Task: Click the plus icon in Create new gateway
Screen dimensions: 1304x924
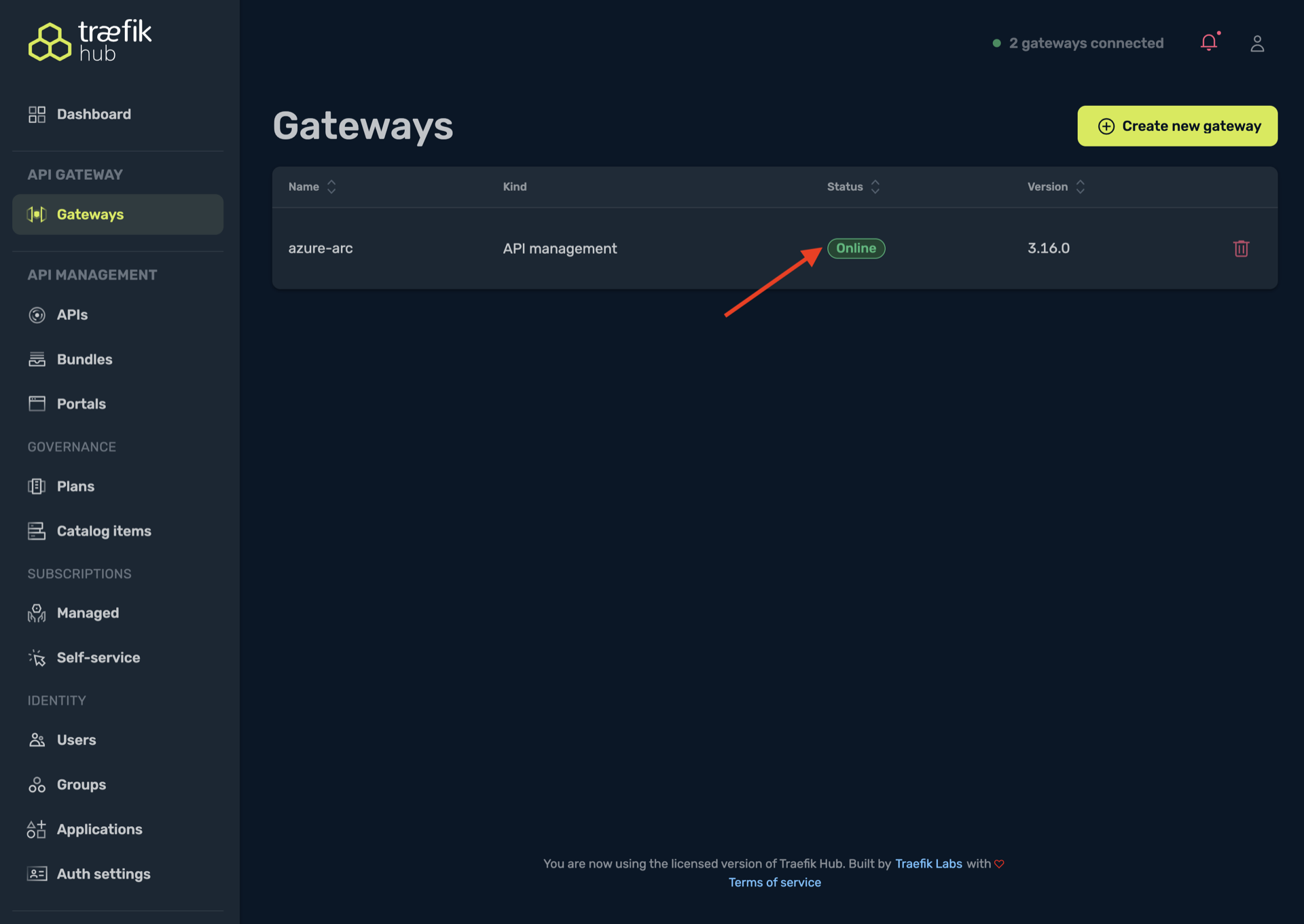Action: click(1106, 126)
